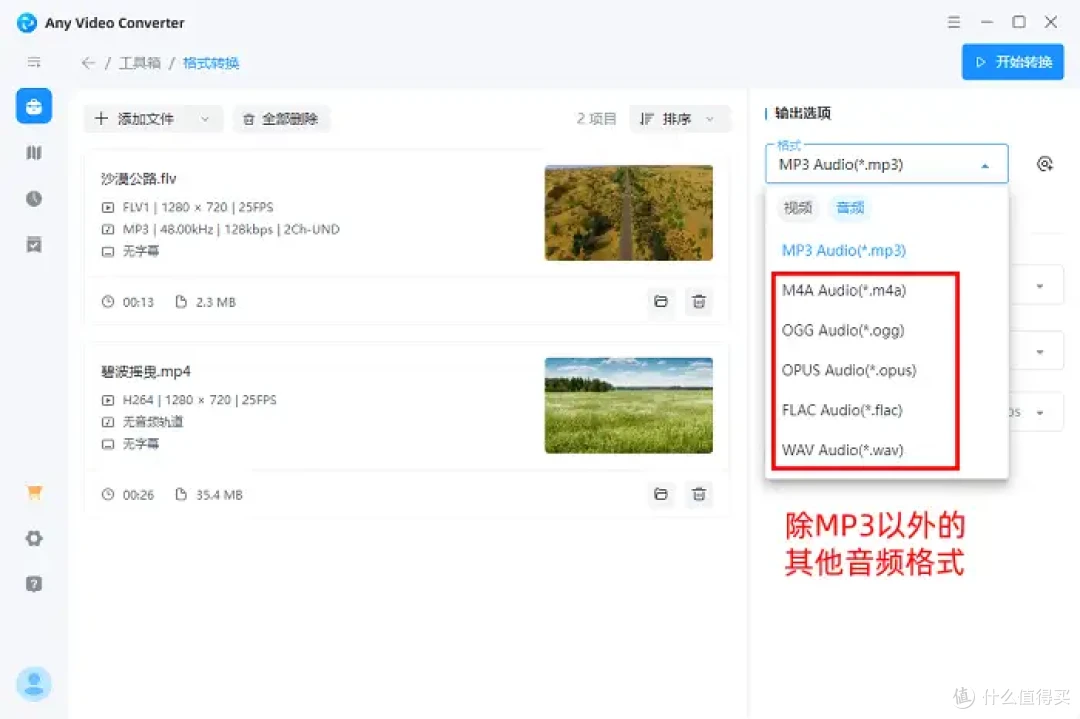Click the 00:13 duration value

(138, 302)
